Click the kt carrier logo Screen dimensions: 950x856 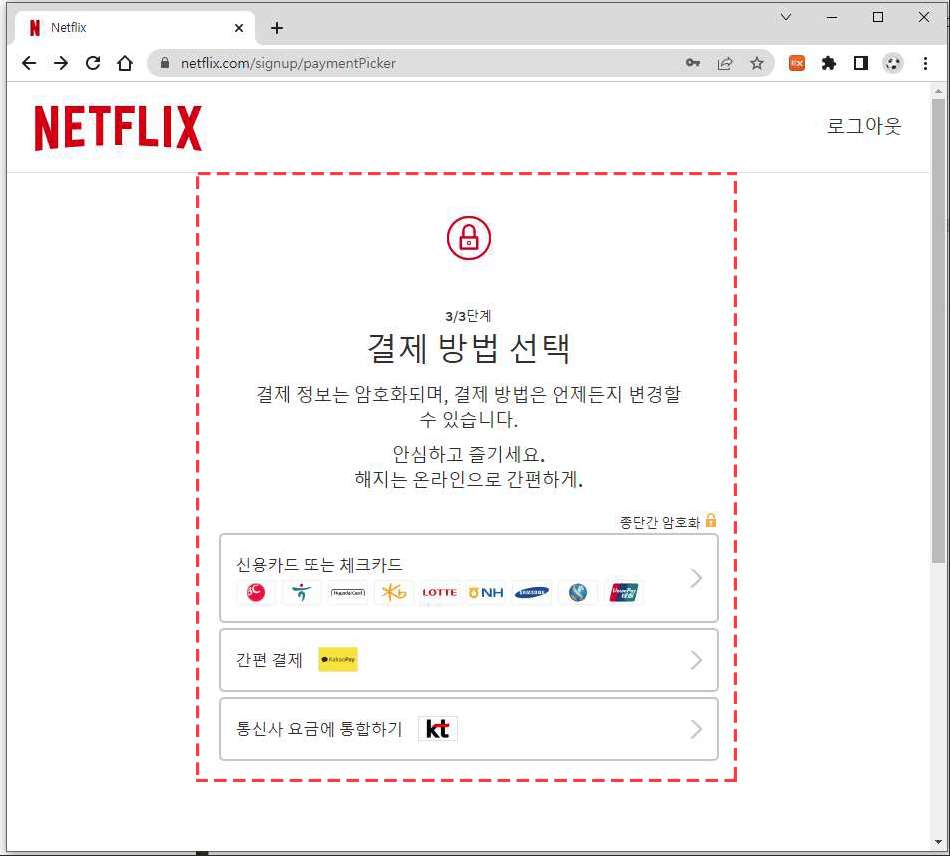tap(438, 729)
